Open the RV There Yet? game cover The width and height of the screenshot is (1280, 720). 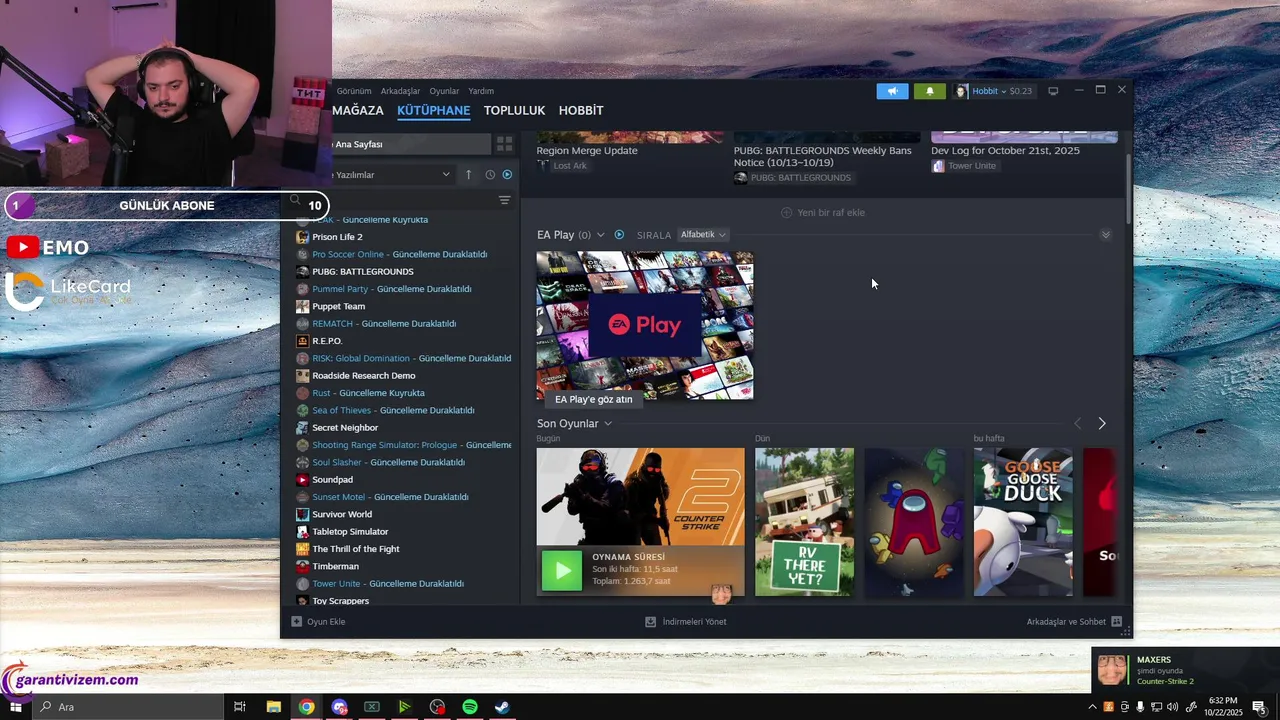coord(804,522)
